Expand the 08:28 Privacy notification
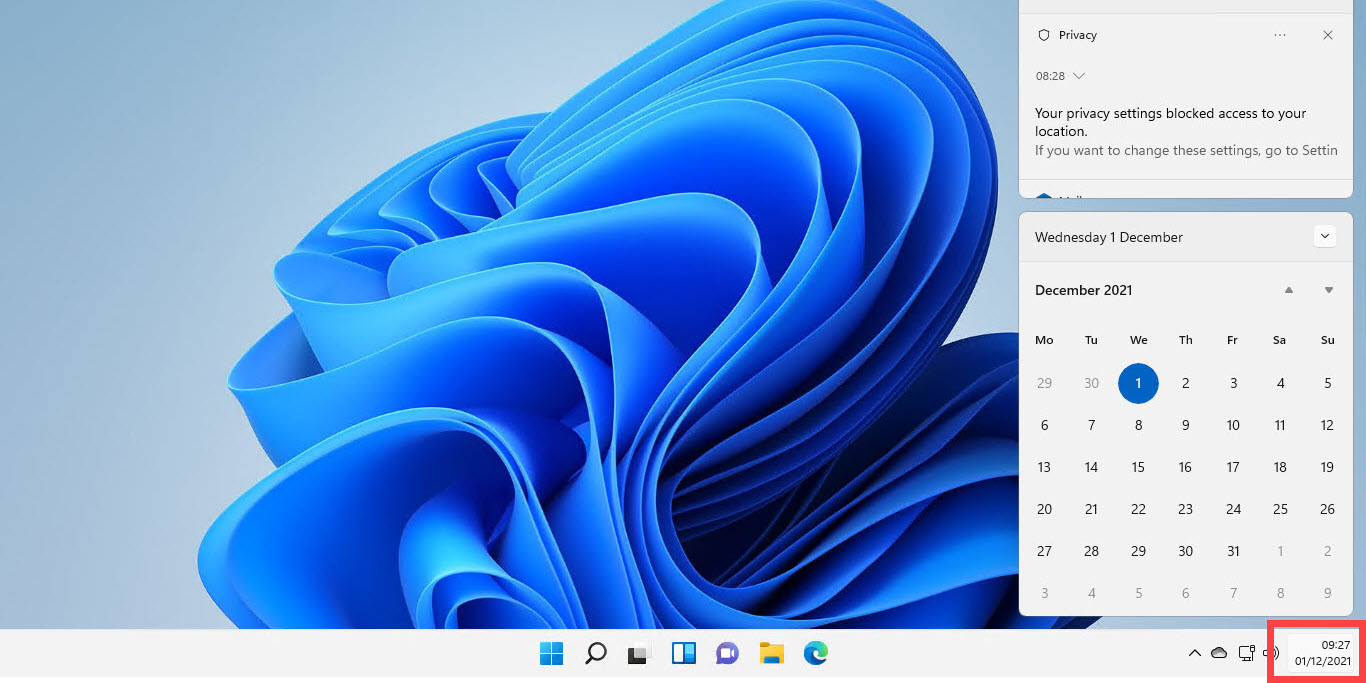 click(1078, 75)
